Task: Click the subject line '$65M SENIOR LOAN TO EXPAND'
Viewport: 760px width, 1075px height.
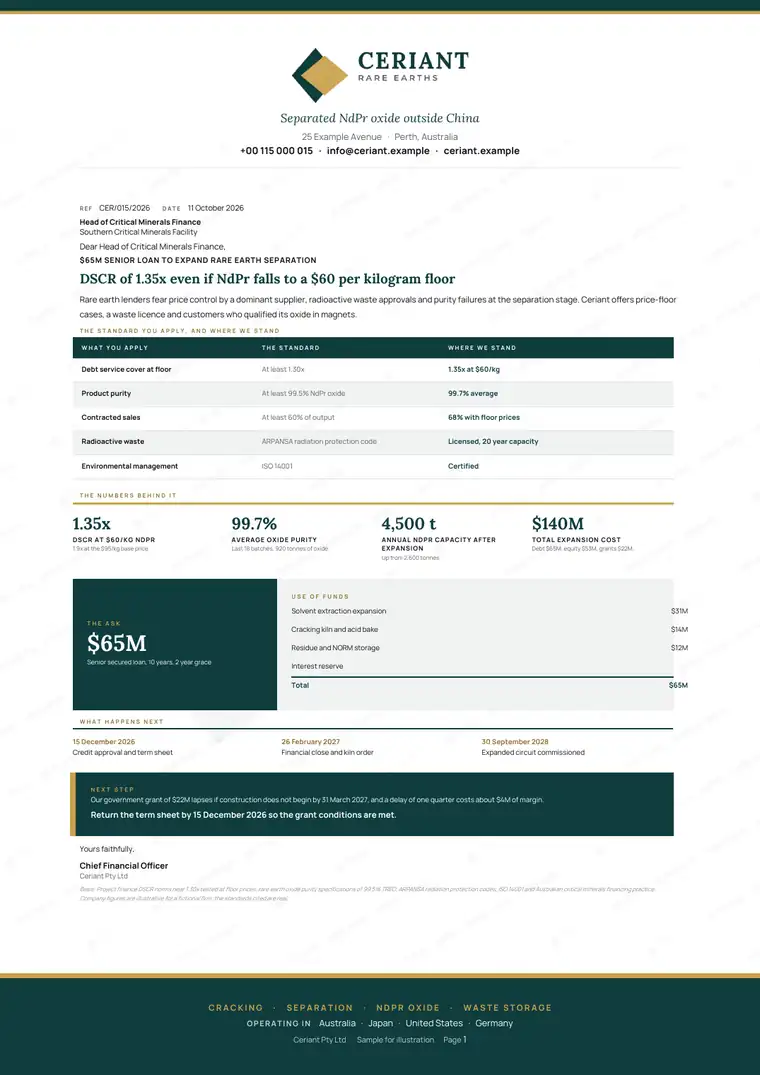Action: [x=198, y=261]
